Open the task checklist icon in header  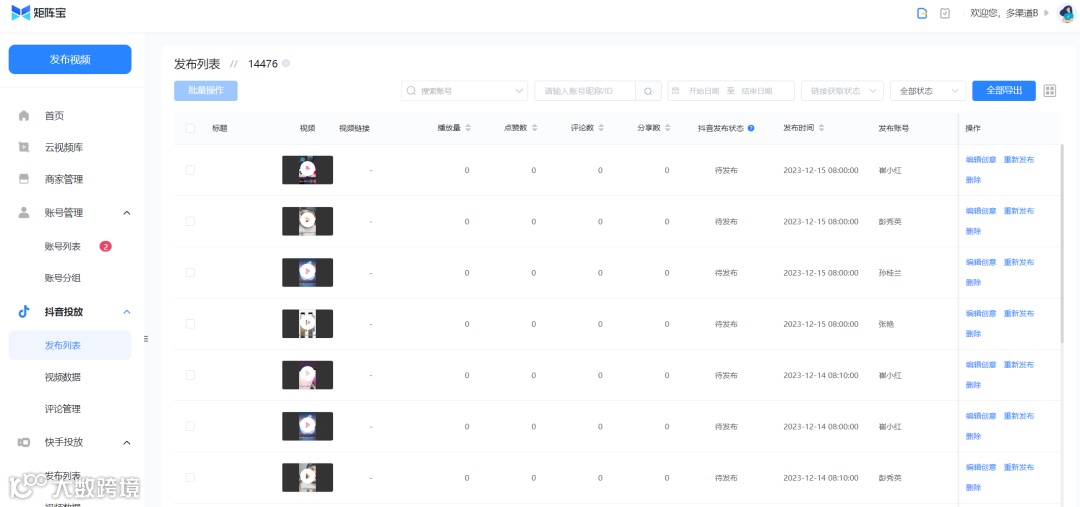(945, 13)
